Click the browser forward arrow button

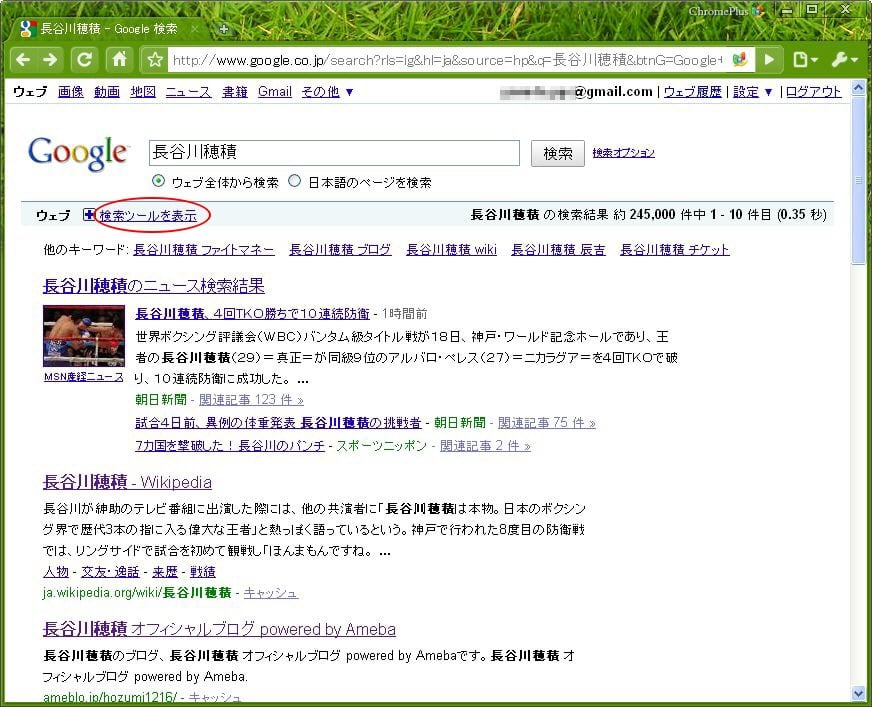point(50,59)
